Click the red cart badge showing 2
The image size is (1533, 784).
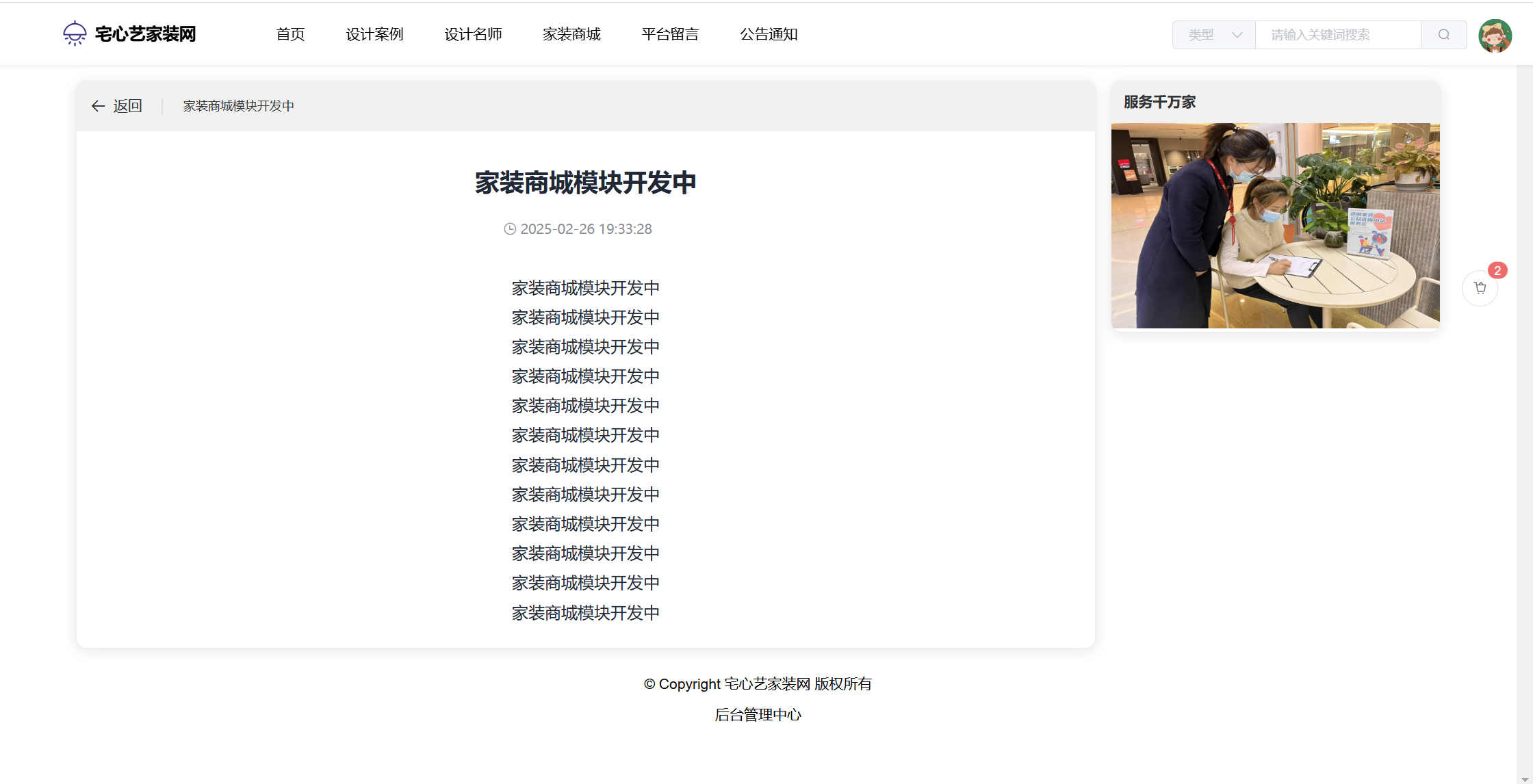point(1497,271)
